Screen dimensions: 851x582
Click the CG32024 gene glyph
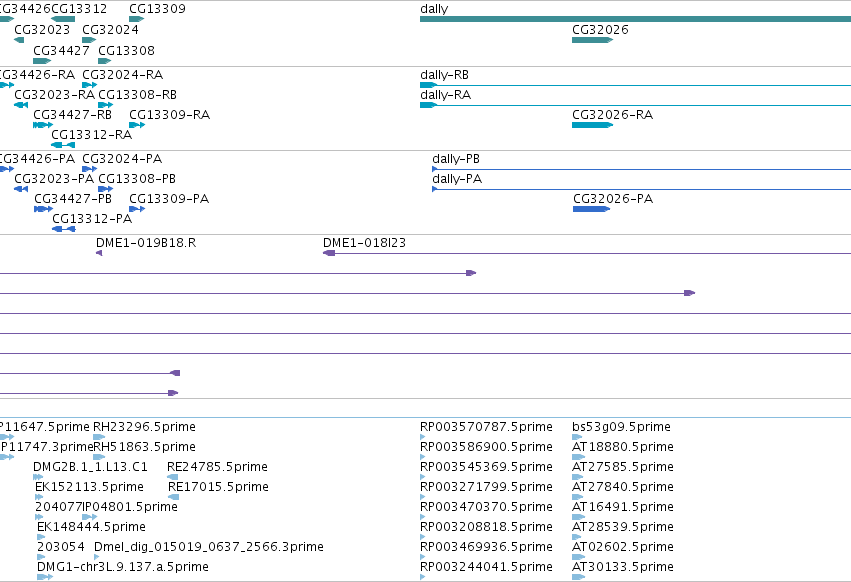[89, 40]
